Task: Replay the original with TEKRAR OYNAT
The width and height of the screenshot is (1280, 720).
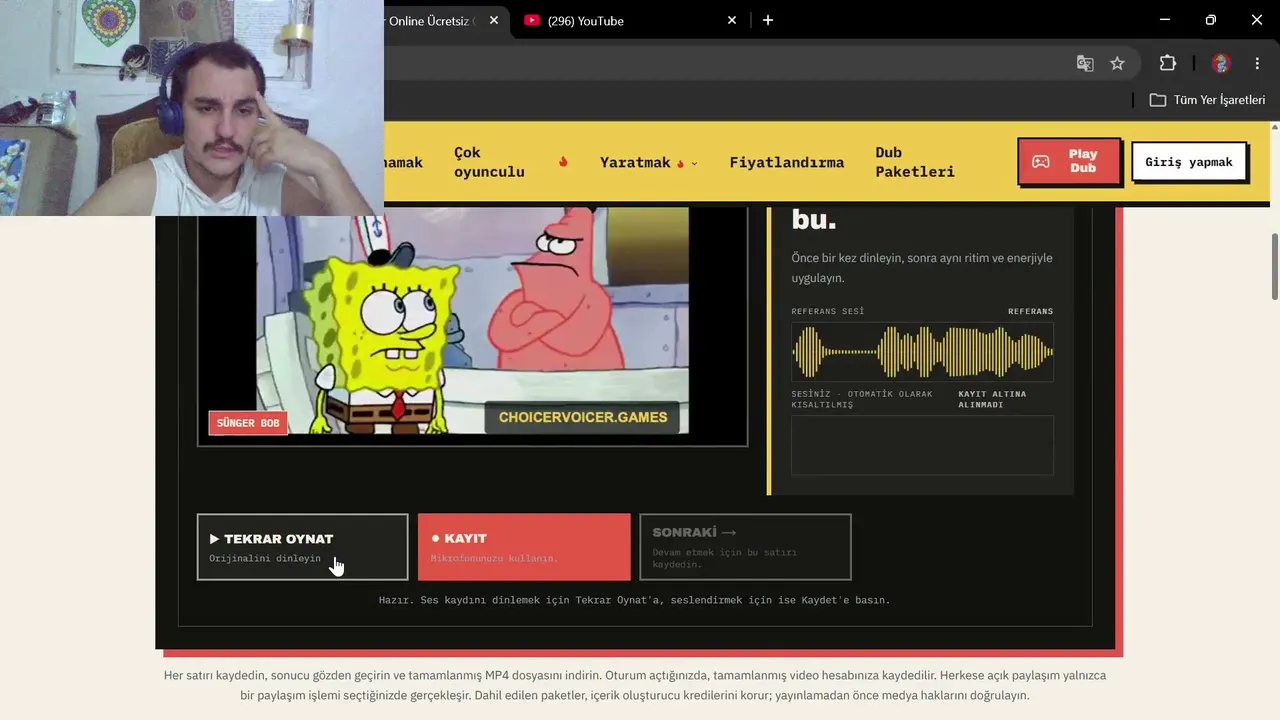Action: (302, 547)
